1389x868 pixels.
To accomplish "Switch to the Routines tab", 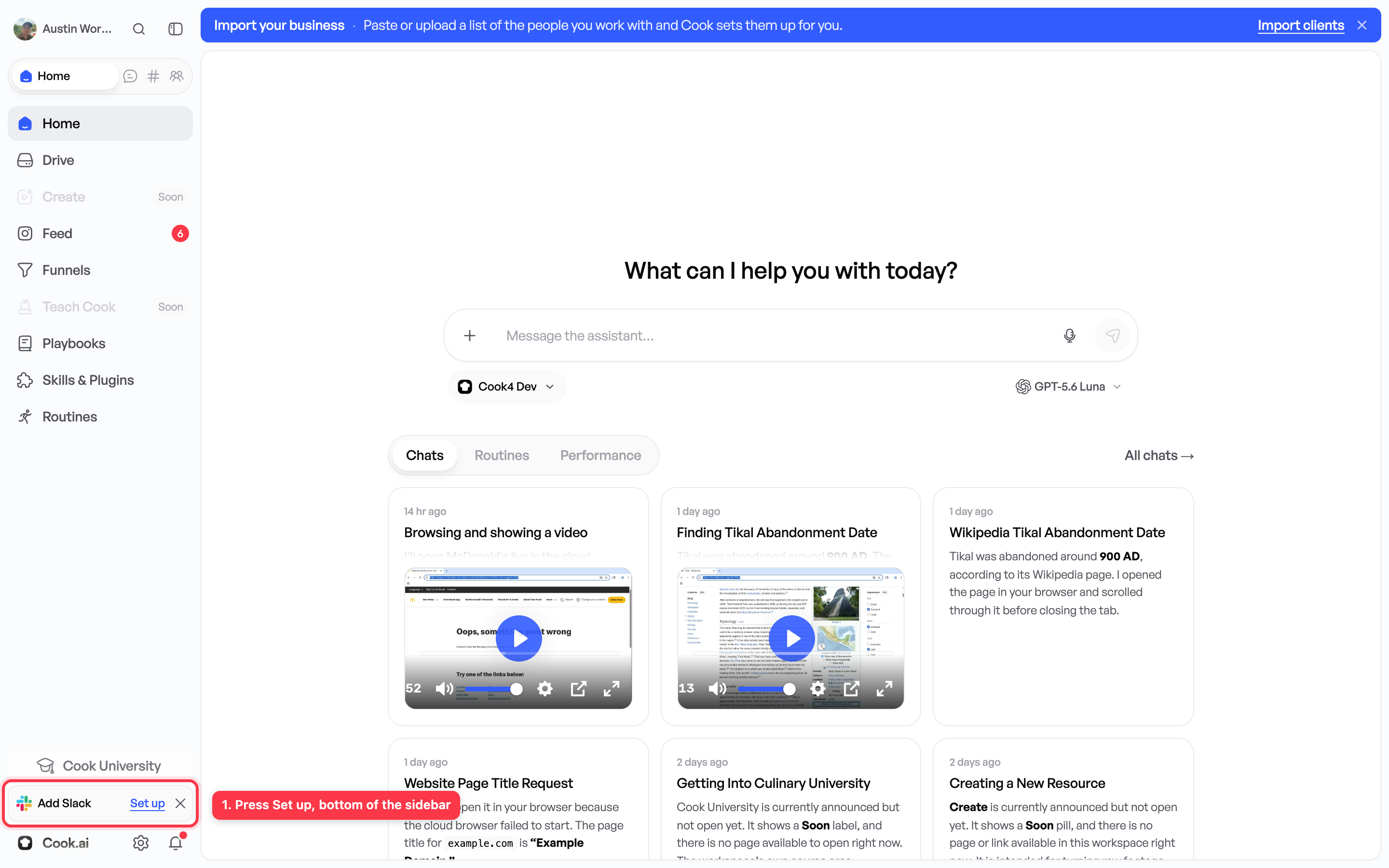I will pos(502,455).
